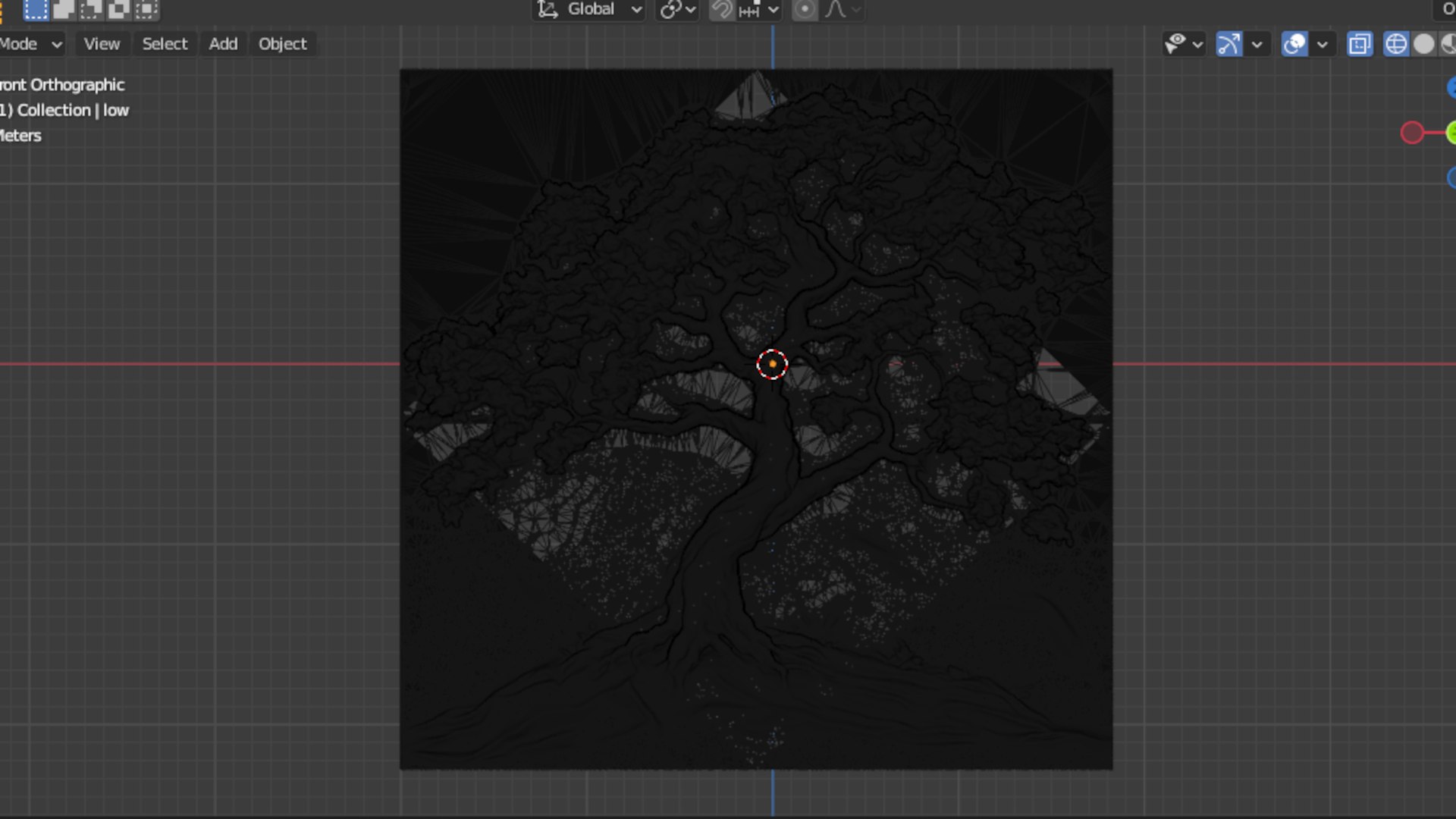Switch to Solid viewport shading
Screen dimensions: 1456x819
1423,44
